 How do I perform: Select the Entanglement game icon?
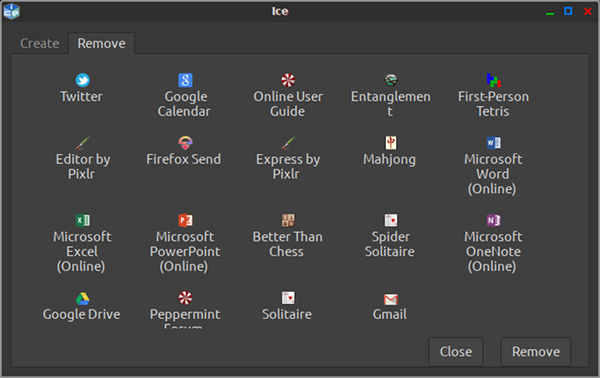coord(390,80)
